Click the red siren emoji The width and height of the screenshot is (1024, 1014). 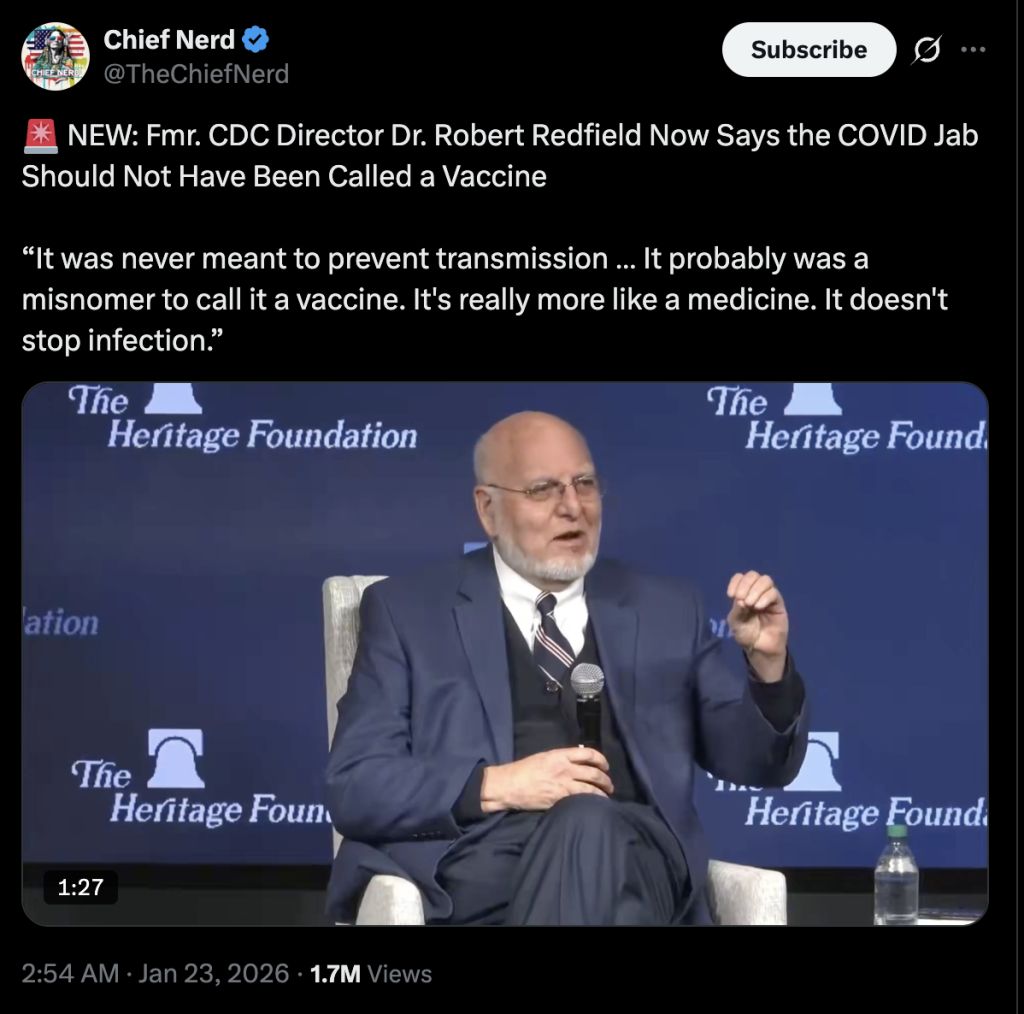point(38,135)
